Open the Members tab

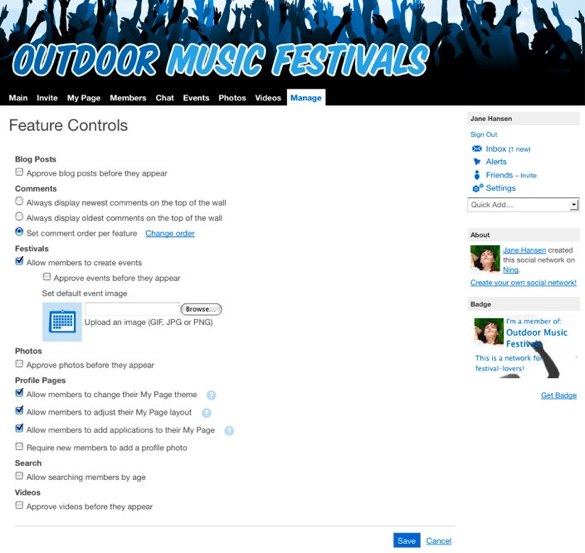(128, 98)
